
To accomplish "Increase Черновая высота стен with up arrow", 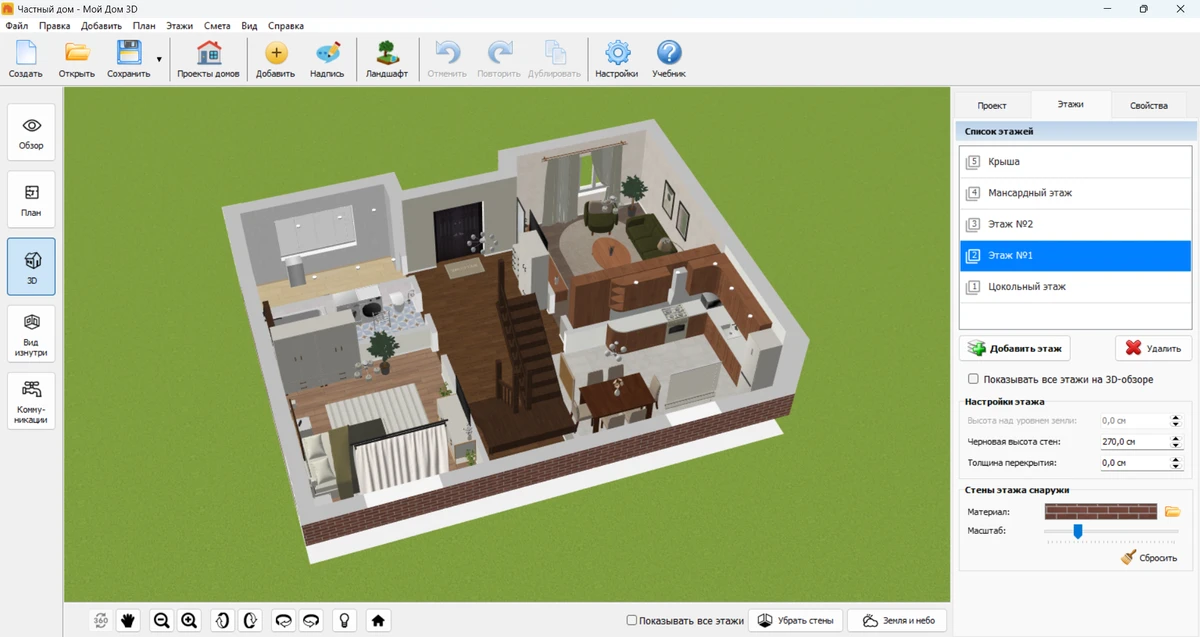I will click(1175, 437).
